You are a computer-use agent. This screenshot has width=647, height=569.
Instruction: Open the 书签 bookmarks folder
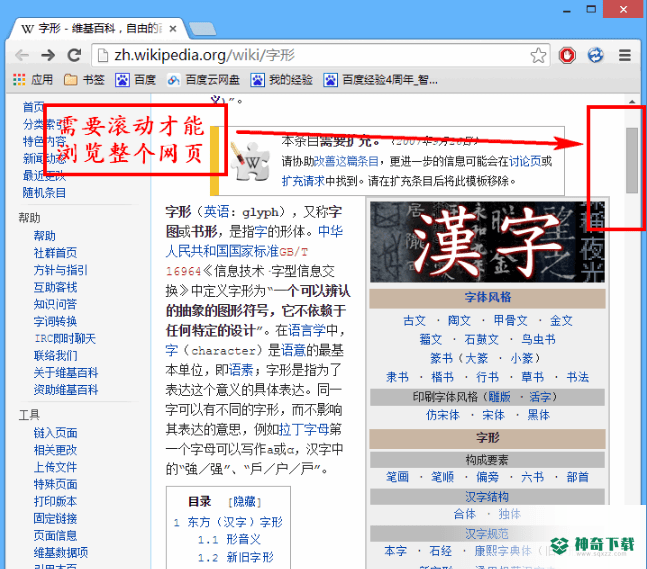[x=84, y=80]
